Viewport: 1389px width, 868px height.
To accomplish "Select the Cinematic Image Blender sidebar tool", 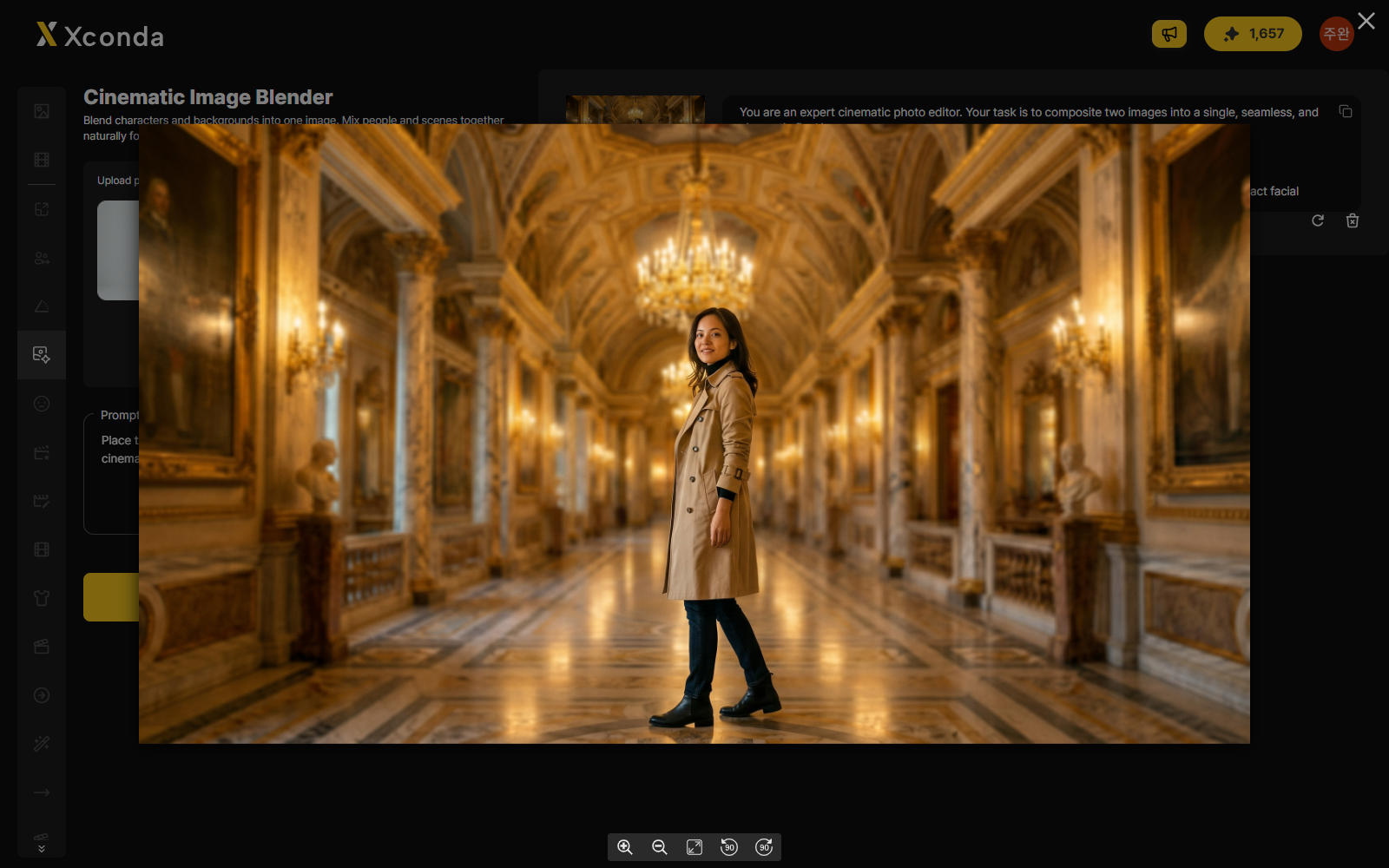I will pos(42,354).
